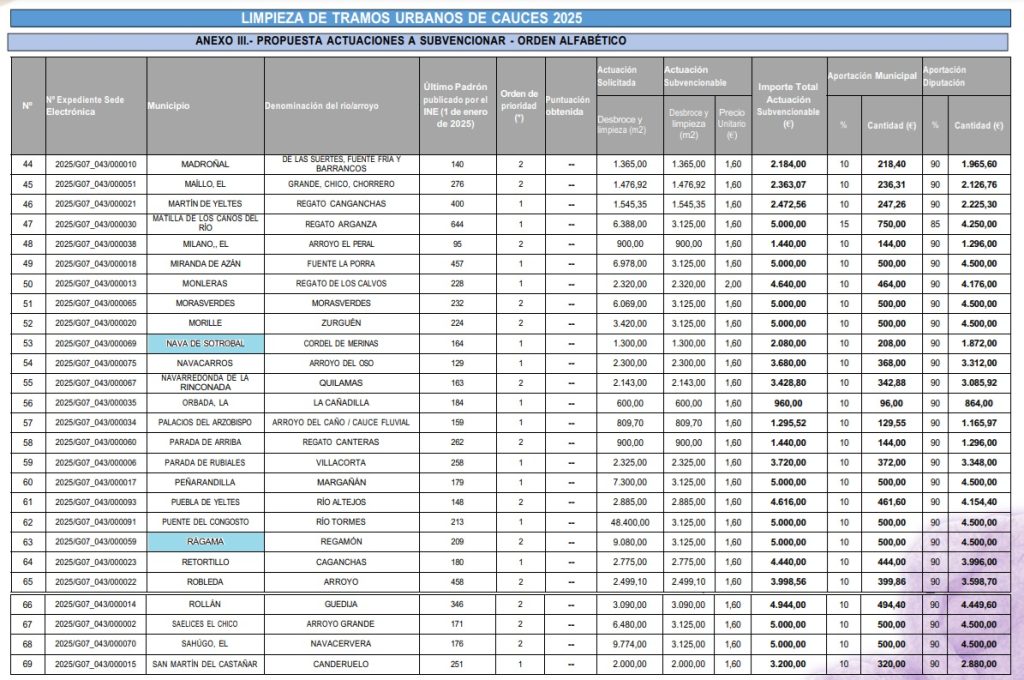Click the REGAMÓN river cell
This screenshot has width=1024, height=680.
(x=341, y=542)
